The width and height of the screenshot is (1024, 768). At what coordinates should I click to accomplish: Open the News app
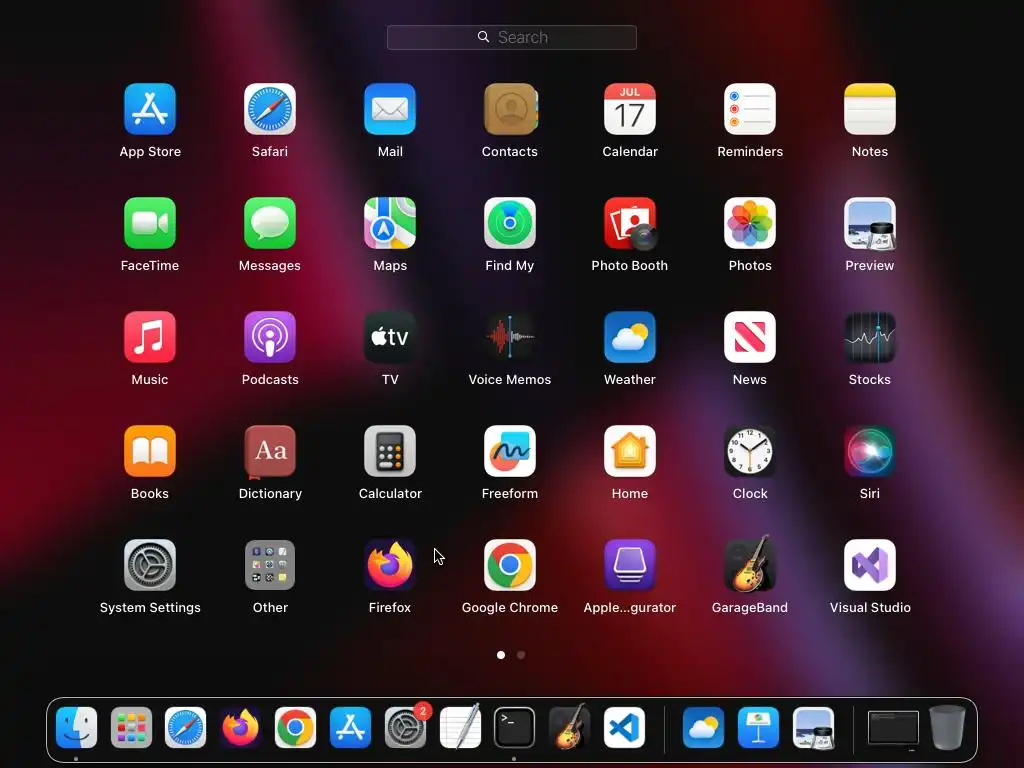[750, 337]
